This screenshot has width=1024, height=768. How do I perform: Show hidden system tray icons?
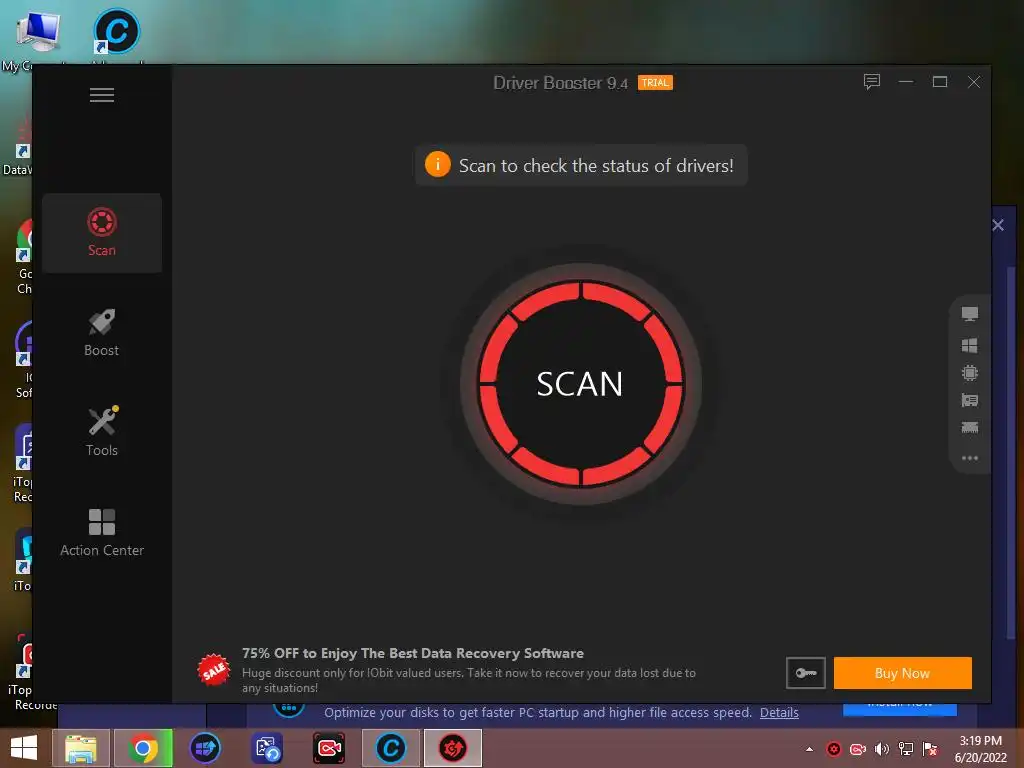click(809, 749)
